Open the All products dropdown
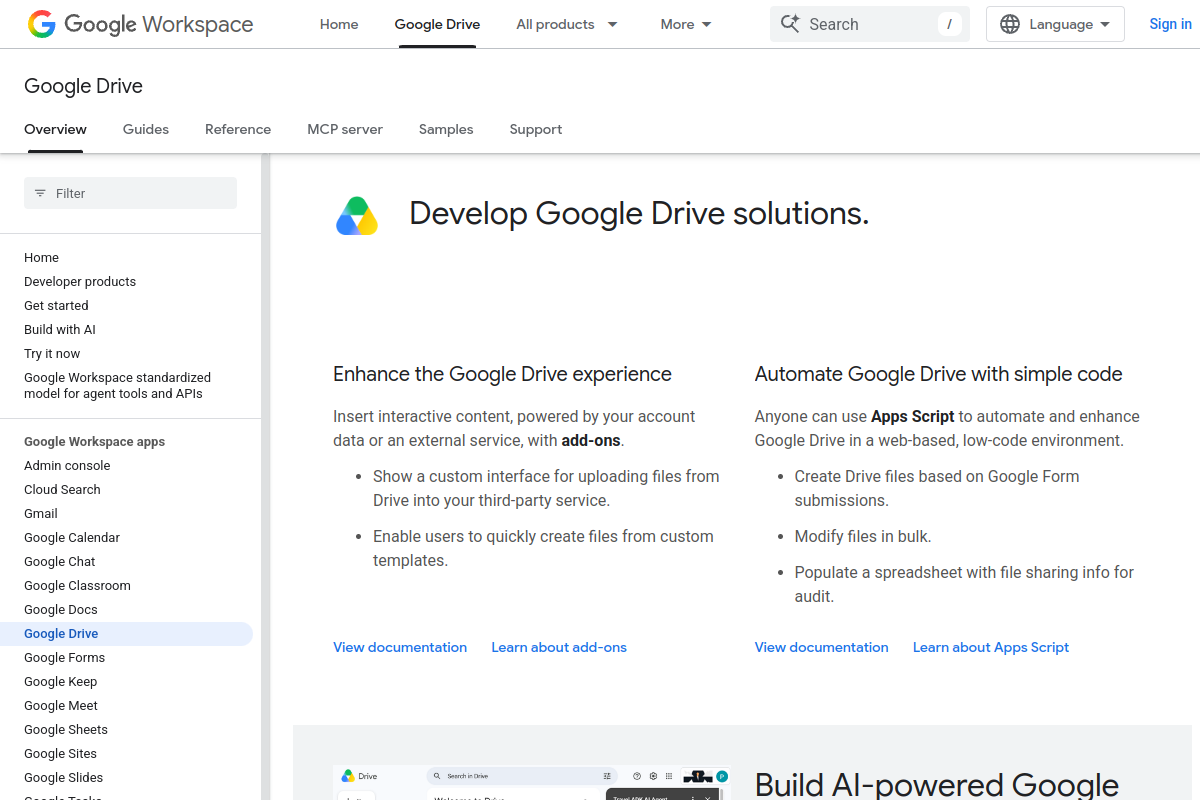The width and height of the screenshot is (1200, 800). coord(567,24)
